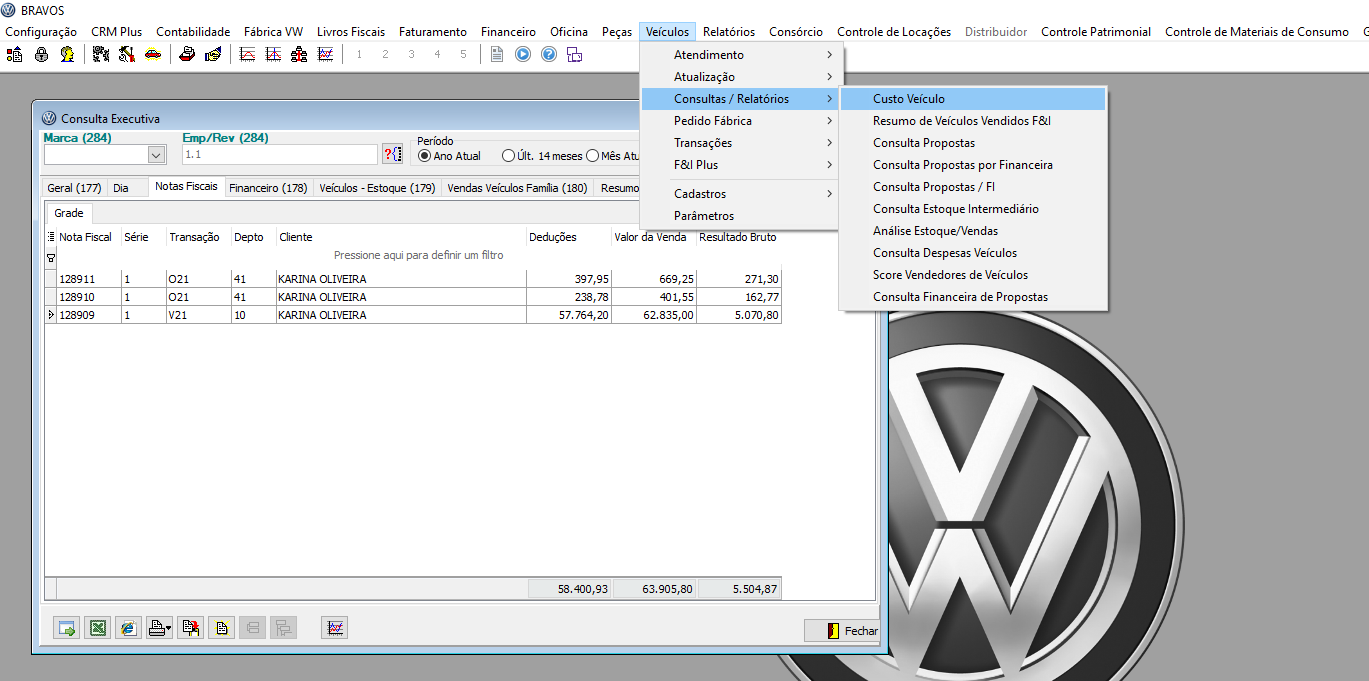Image resolution: width=1369 pixels, height=681 pixels.
Task: Export the grid to Excel with the green icon
Action: (97, 628)
